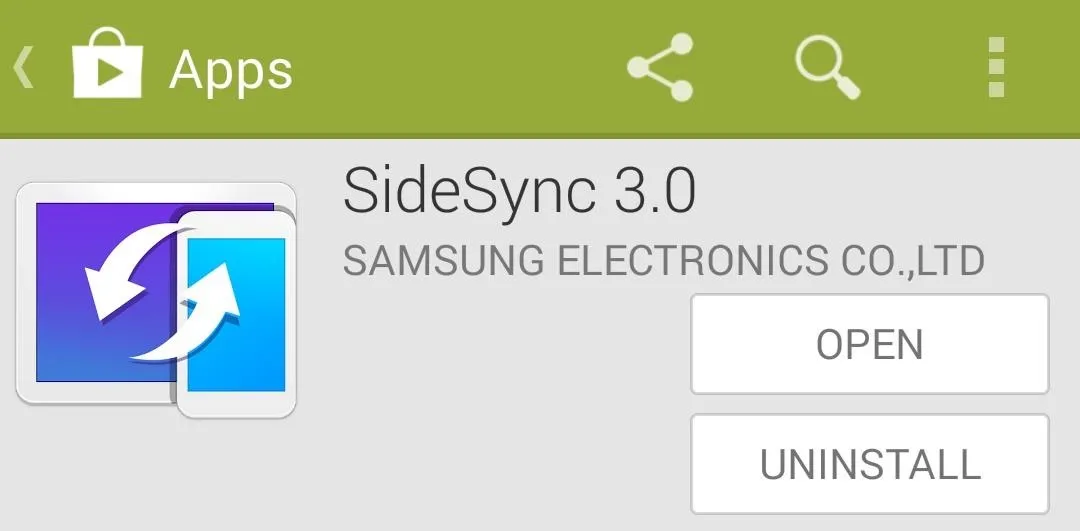Click the top node of the share icon
This screenshot has width=1080, height=531.
click(681, 45)
